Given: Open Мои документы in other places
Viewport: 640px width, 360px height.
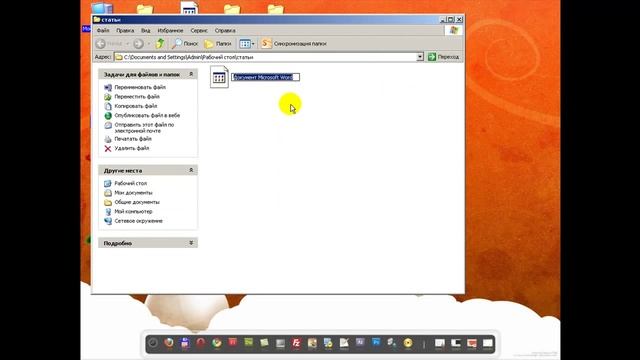Looking at the screenshot, I should tap(133, 193).
